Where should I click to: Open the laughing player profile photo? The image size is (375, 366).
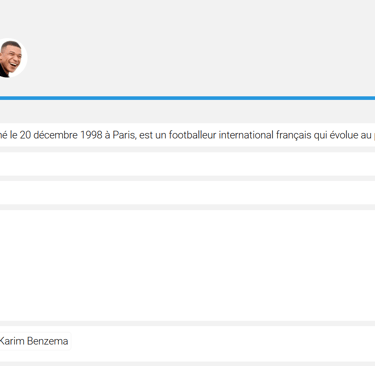click(x=12, y=58)
